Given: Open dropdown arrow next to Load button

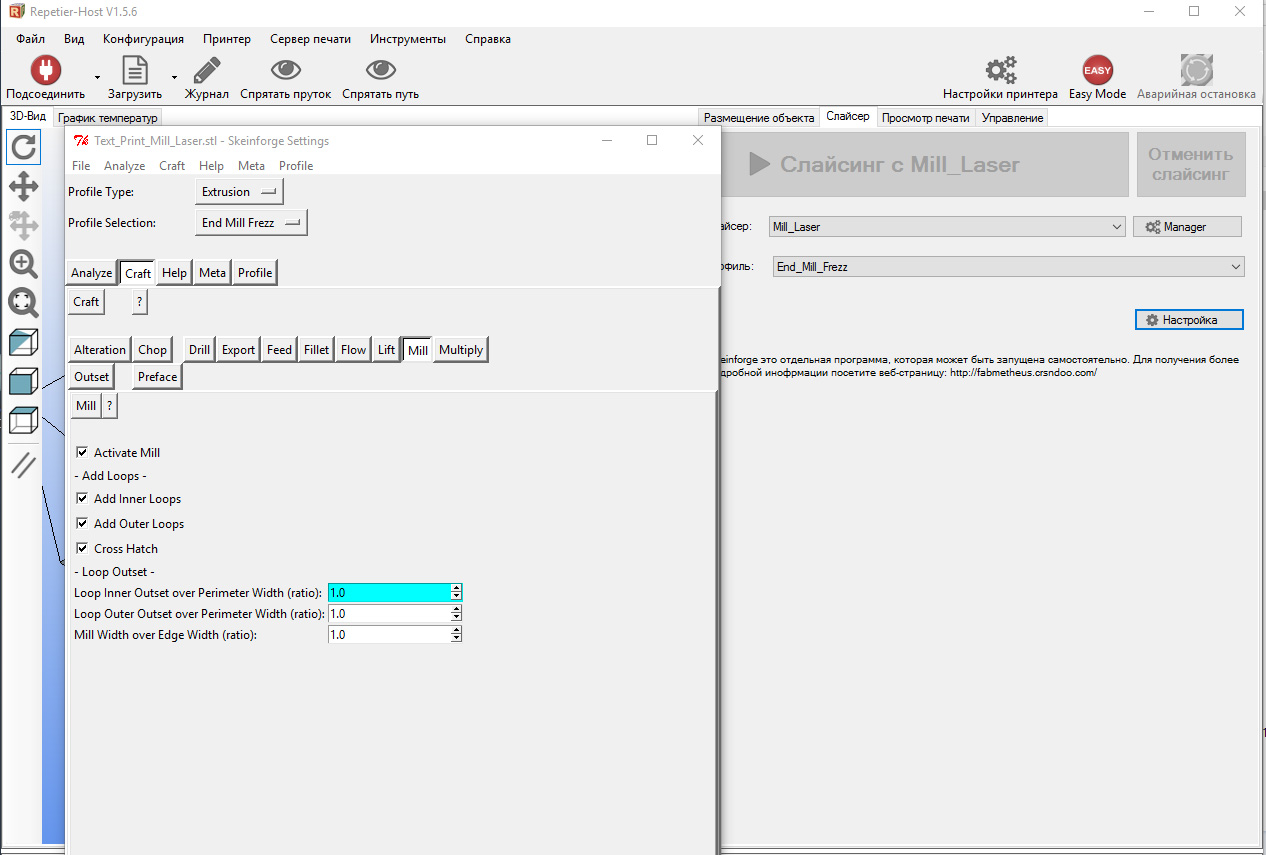Looking at the screenshot, I should [174, 77].
